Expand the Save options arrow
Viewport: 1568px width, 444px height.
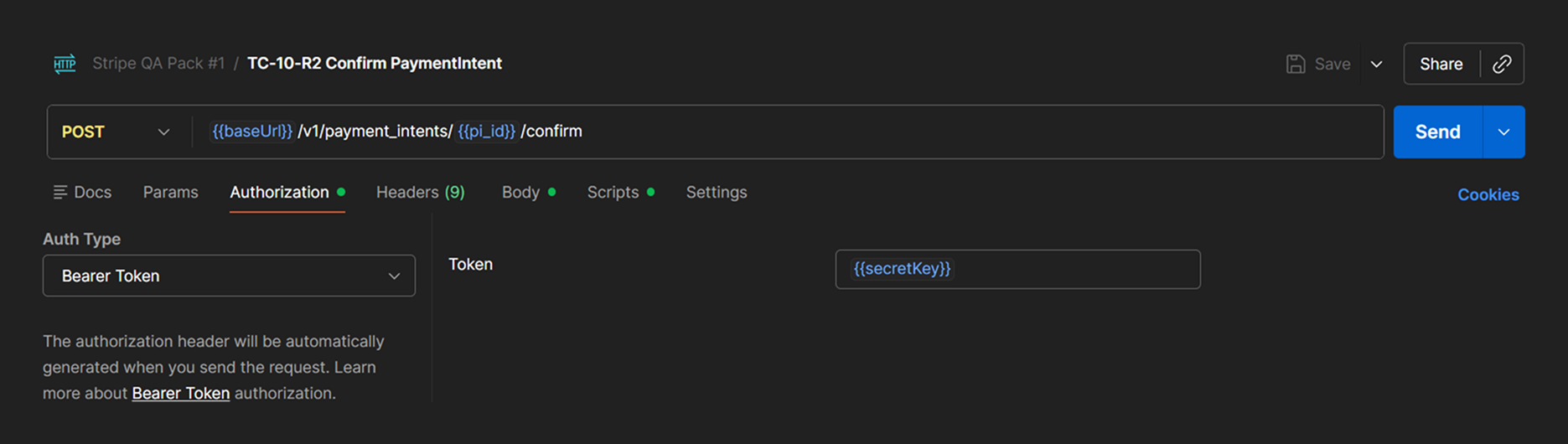pos(1376,64)
